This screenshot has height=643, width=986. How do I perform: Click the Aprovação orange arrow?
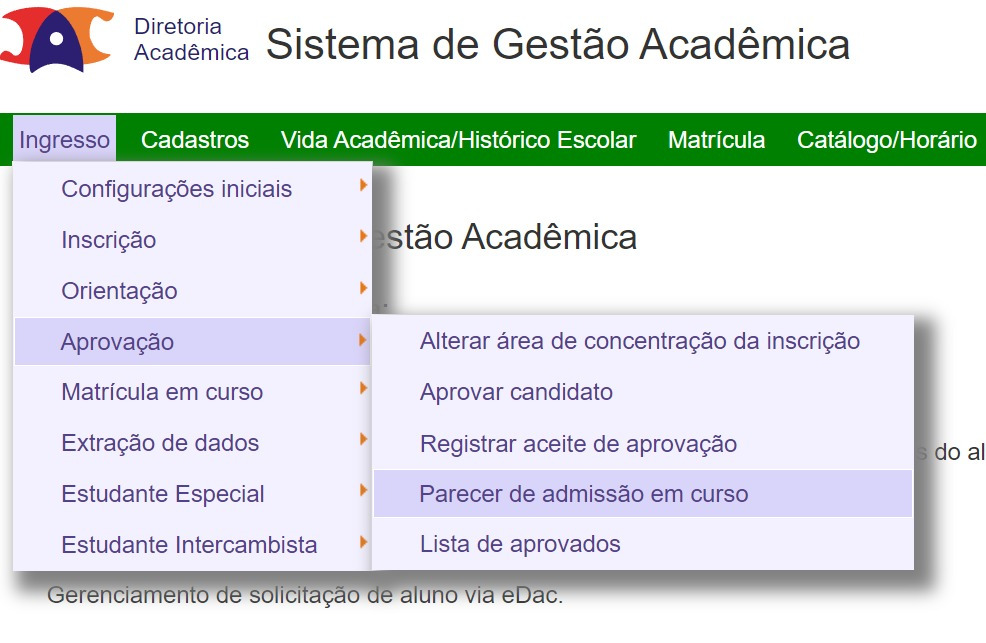click(x=363, y=340)
